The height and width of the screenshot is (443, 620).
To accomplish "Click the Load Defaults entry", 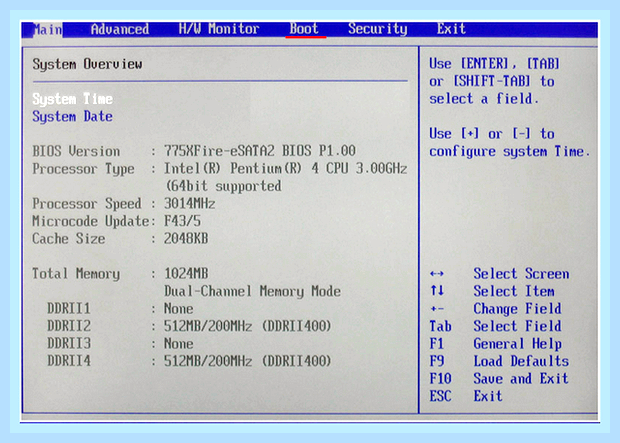I will (521, 361).
